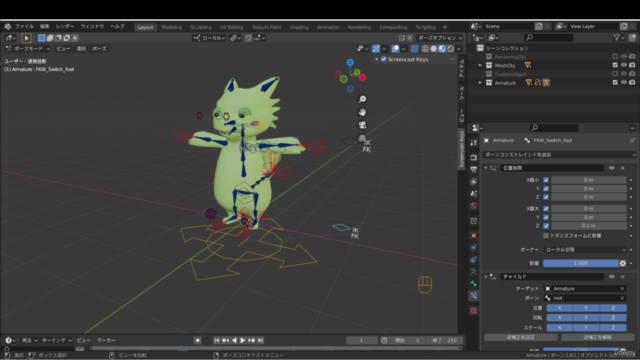Open the World properties tab icon

473,206
